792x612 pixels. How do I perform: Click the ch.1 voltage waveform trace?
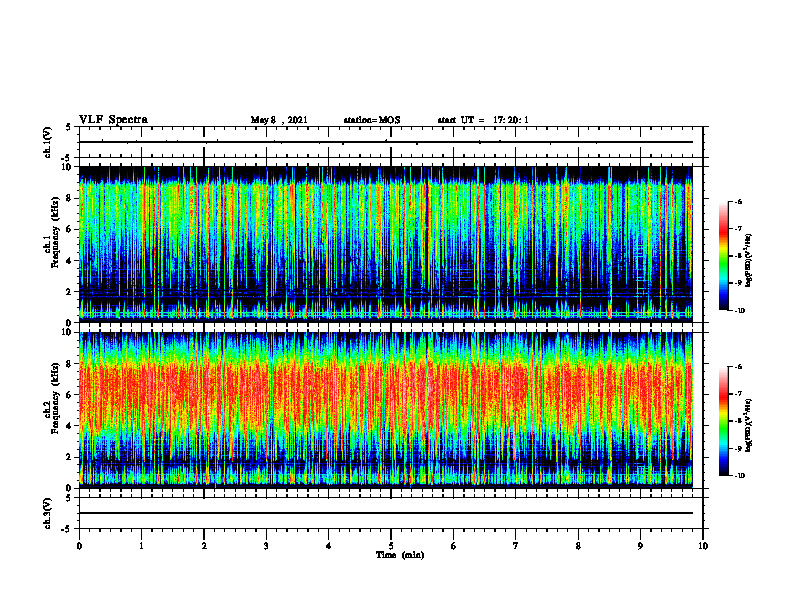point(386,142)
